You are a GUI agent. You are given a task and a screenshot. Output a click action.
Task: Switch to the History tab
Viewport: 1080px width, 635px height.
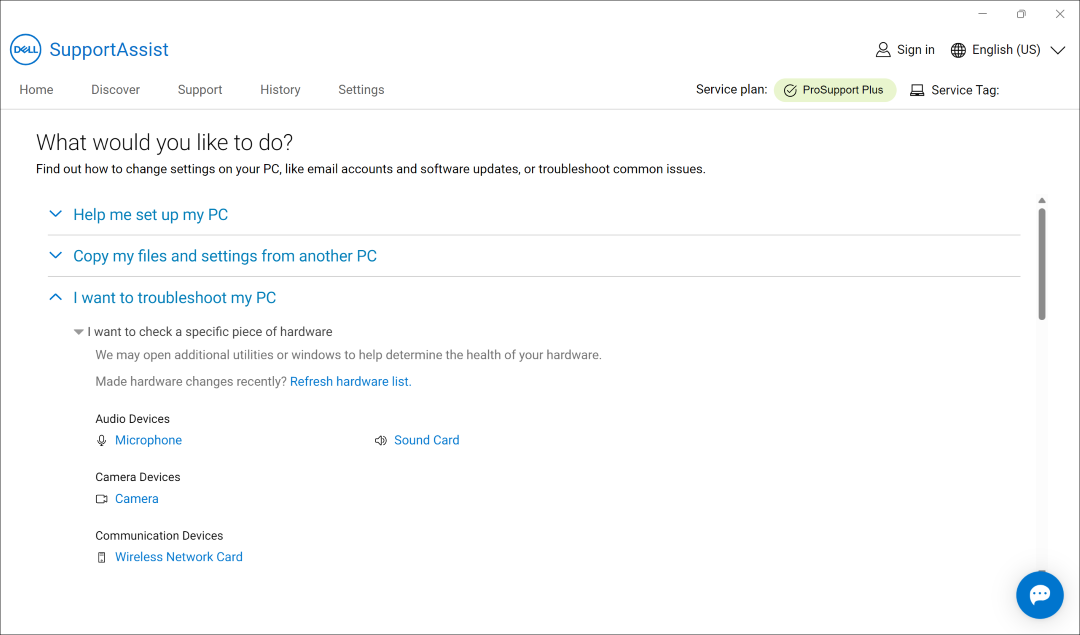coord(280,90)
